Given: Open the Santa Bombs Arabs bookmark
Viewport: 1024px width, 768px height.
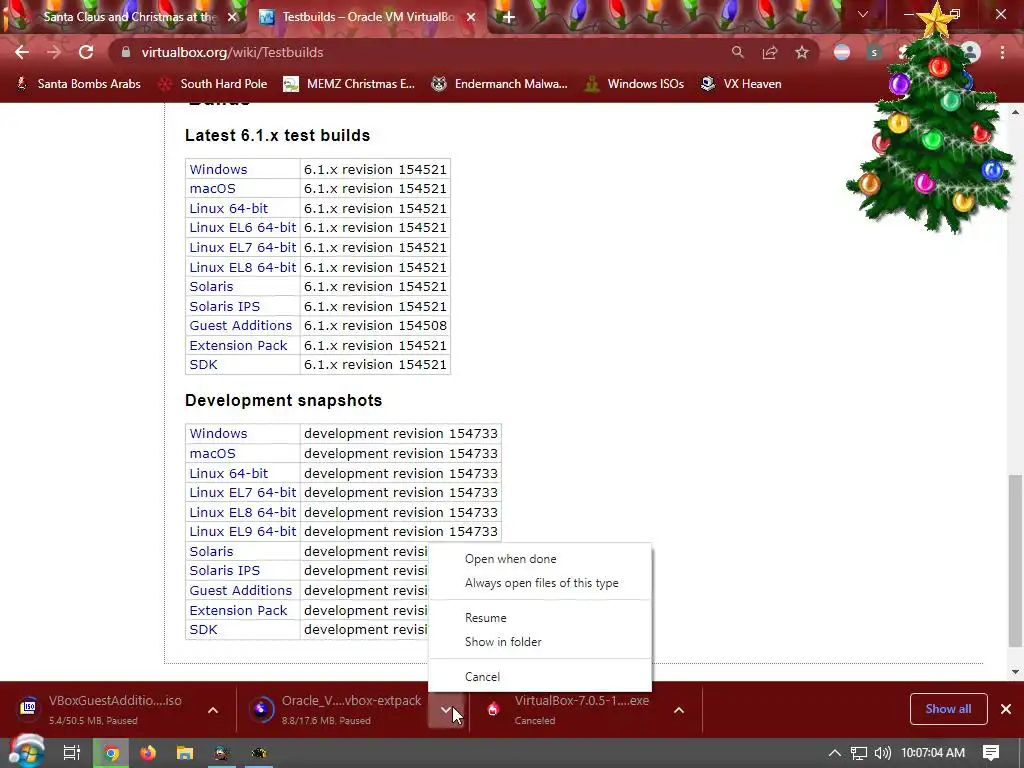Looking at the screenshot, I should pos(78,84).
